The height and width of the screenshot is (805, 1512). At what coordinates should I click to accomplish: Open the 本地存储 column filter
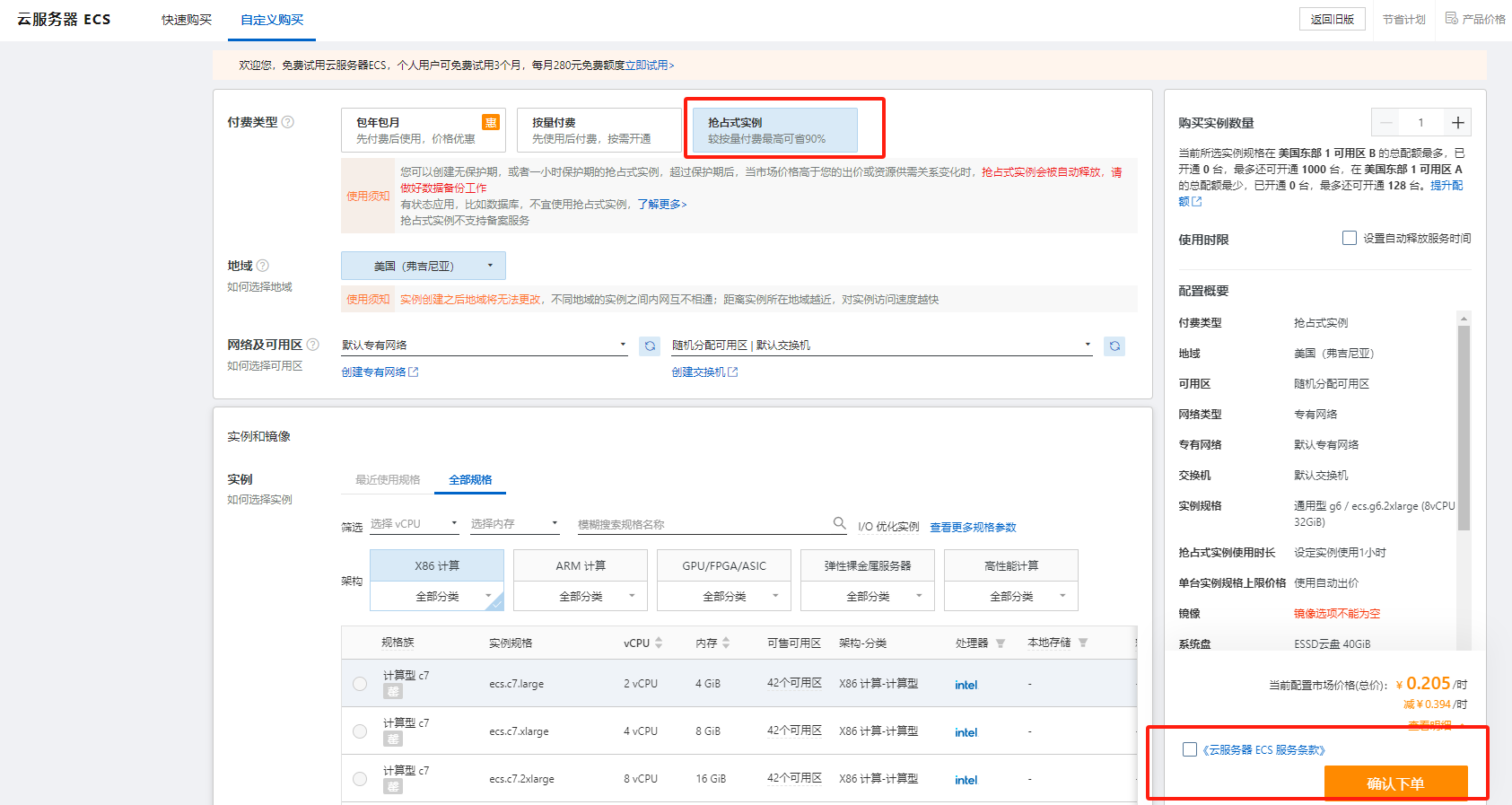tap(1083, 643)
